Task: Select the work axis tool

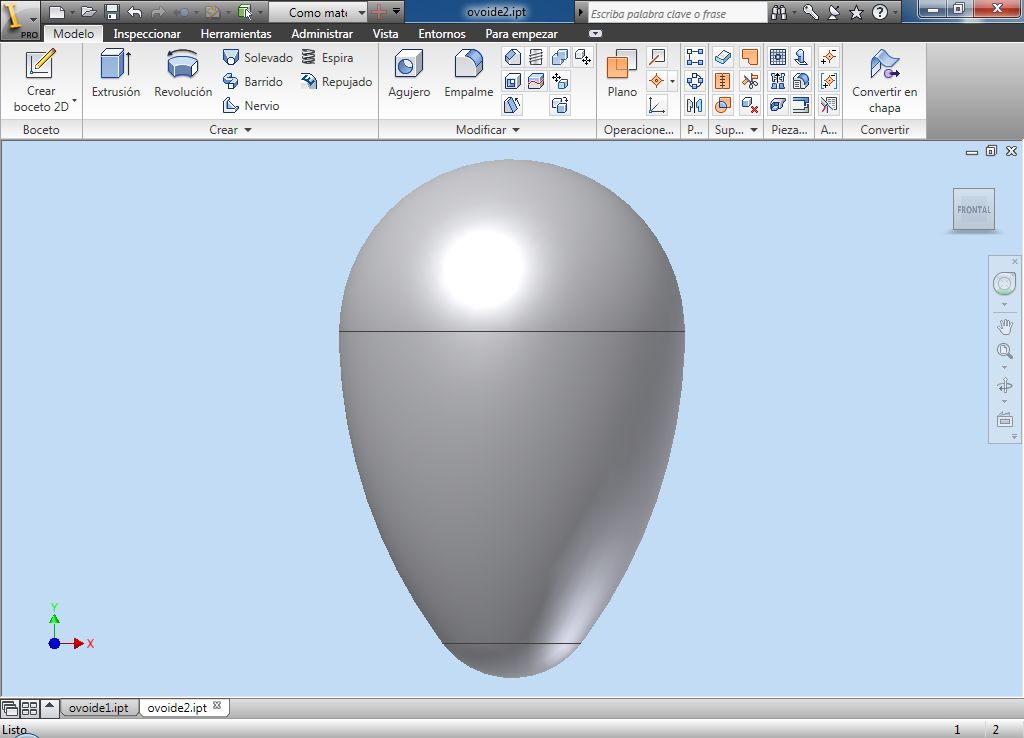Action: point(656,57)
